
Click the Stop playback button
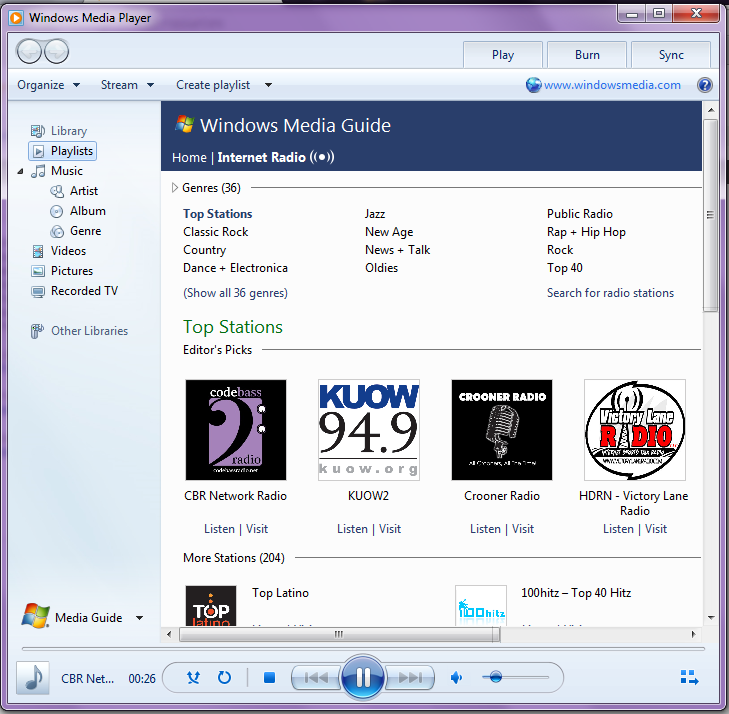pos(269,678)
